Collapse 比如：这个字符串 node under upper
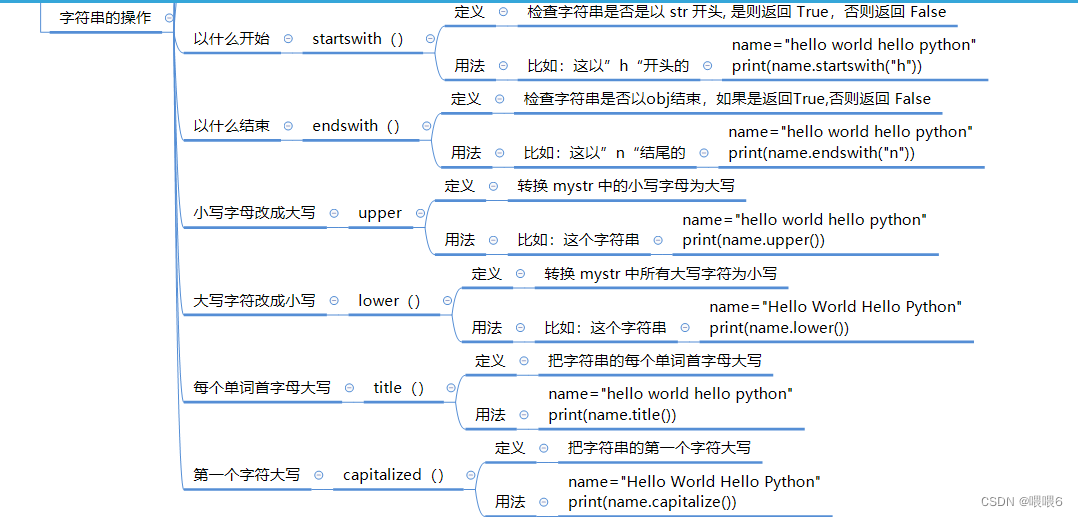 [658, 241]
